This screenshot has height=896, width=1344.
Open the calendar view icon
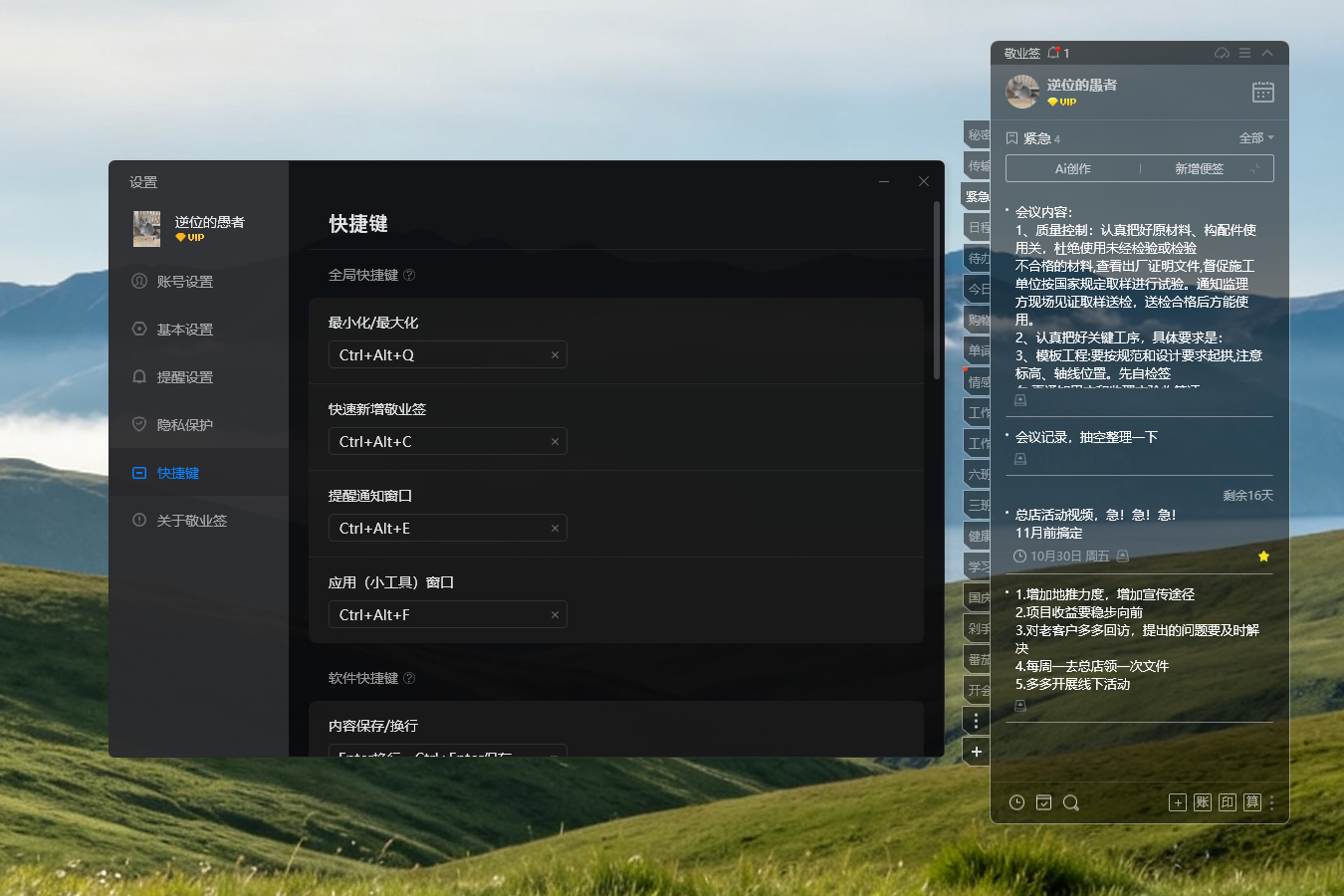(x=1263, y=92)
